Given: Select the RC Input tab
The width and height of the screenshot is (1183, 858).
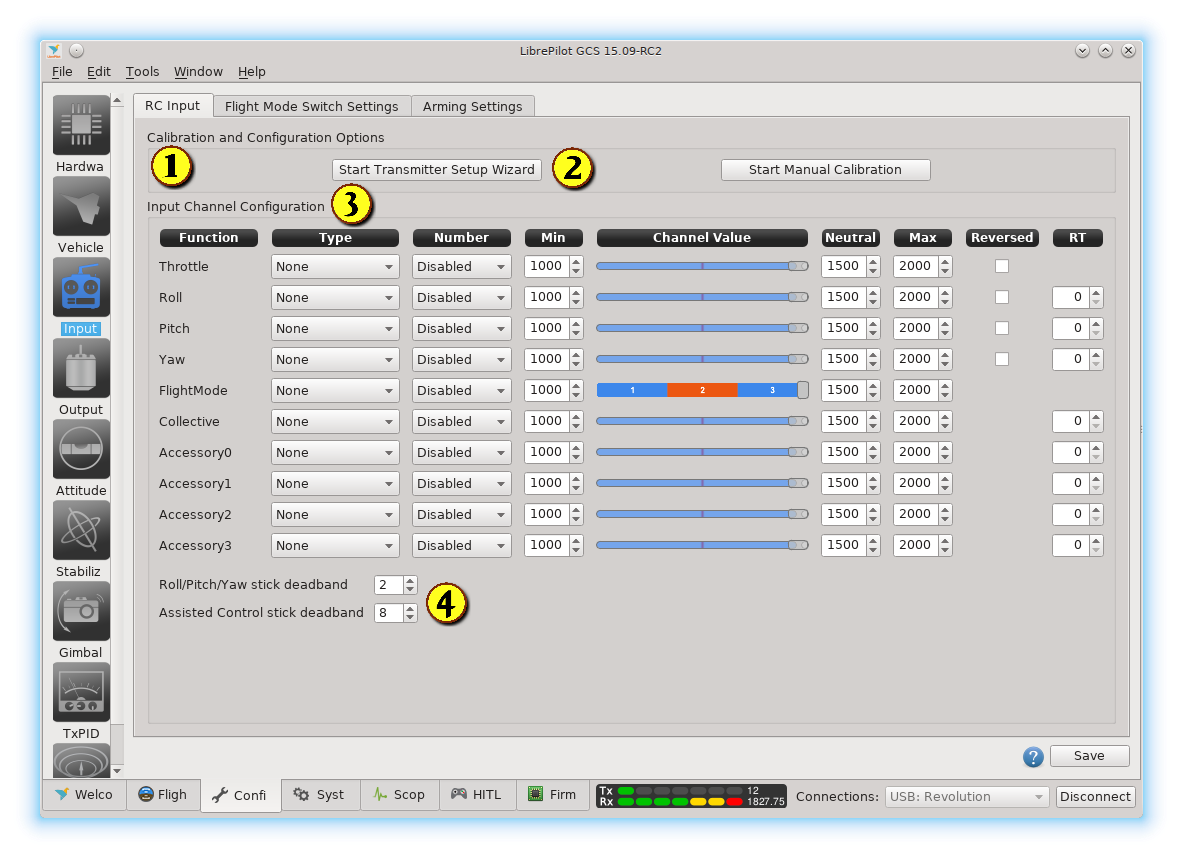Looking at the screenshot, I should coord(173,106).
